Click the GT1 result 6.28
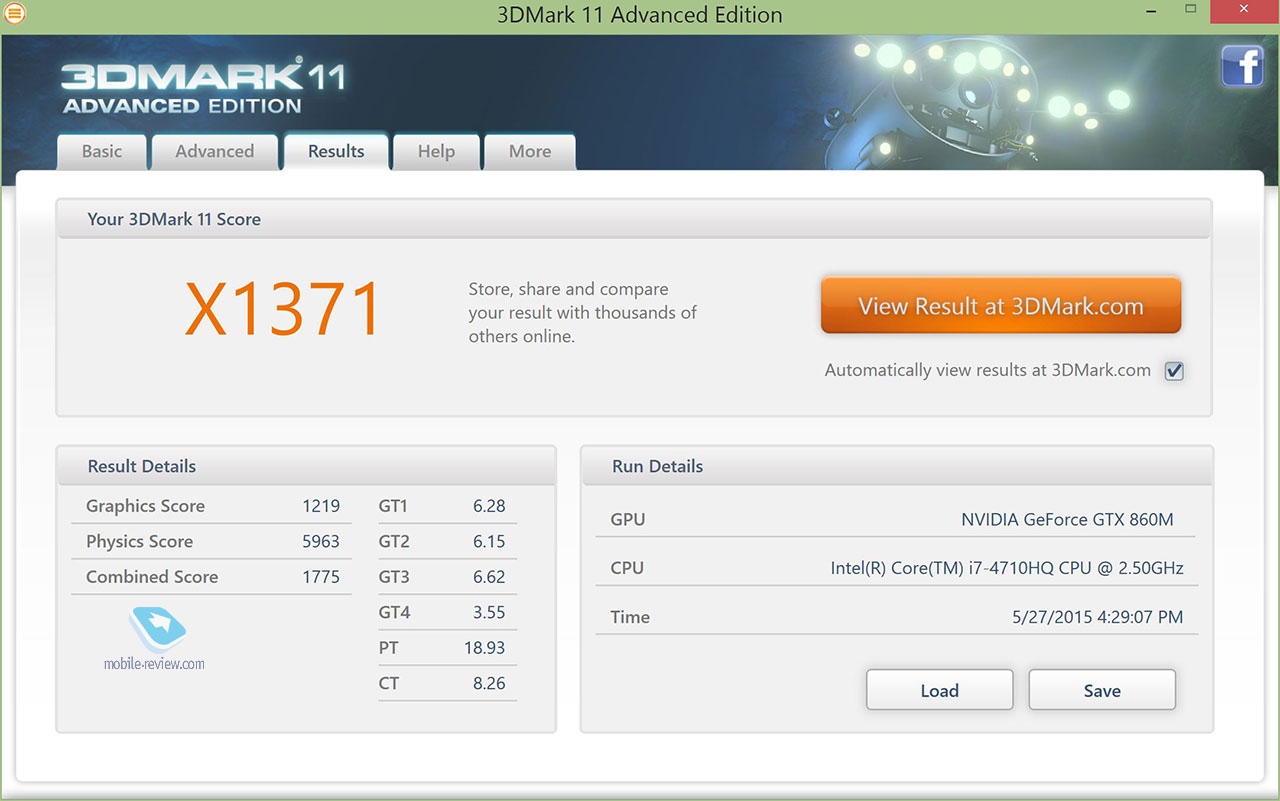1280x801 pixels. coord(489,506)
